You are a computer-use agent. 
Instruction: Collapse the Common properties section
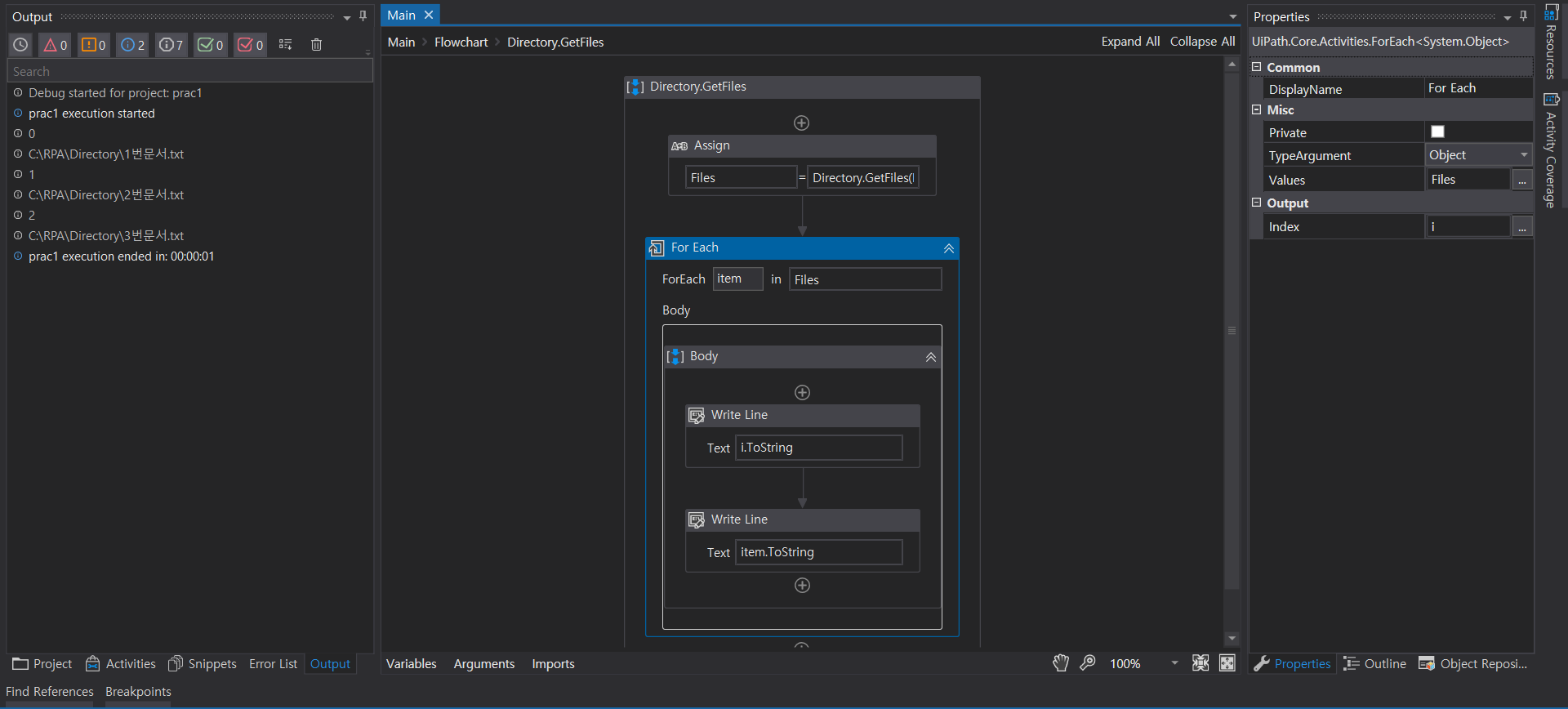click(1257, 67)
